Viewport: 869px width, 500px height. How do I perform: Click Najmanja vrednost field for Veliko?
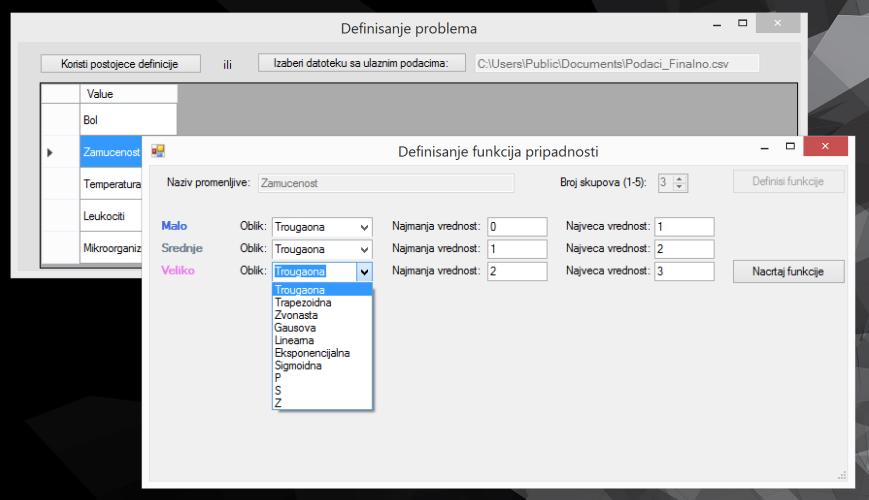[517, 271]
